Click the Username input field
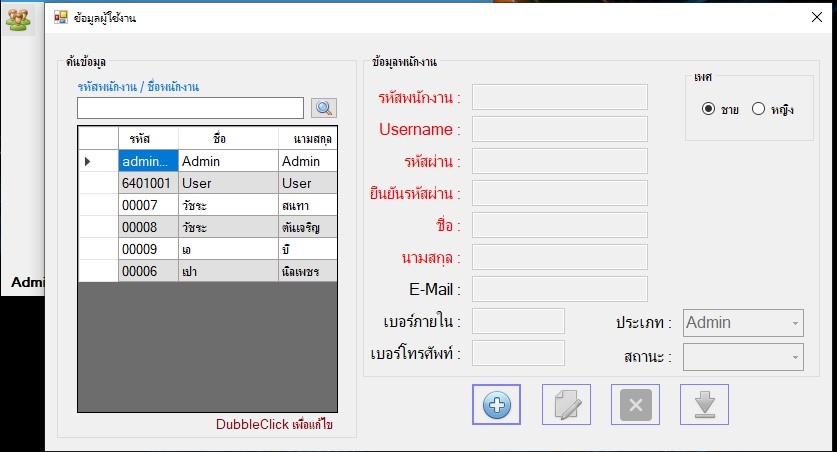Screen dimensions: 837x452 pos(559,129)
